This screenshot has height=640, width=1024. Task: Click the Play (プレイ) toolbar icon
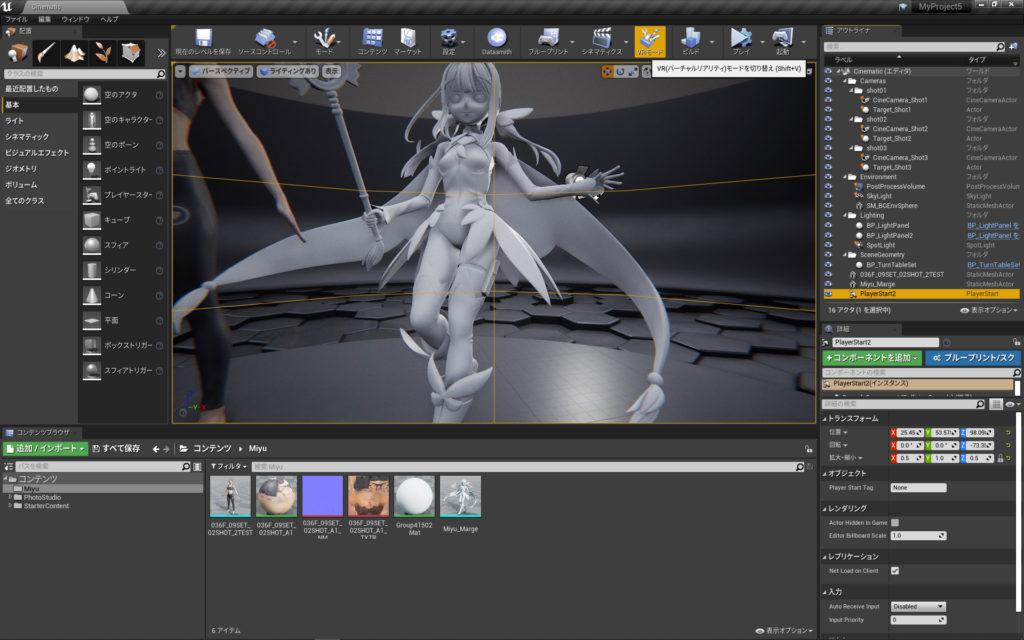[740, 39]
